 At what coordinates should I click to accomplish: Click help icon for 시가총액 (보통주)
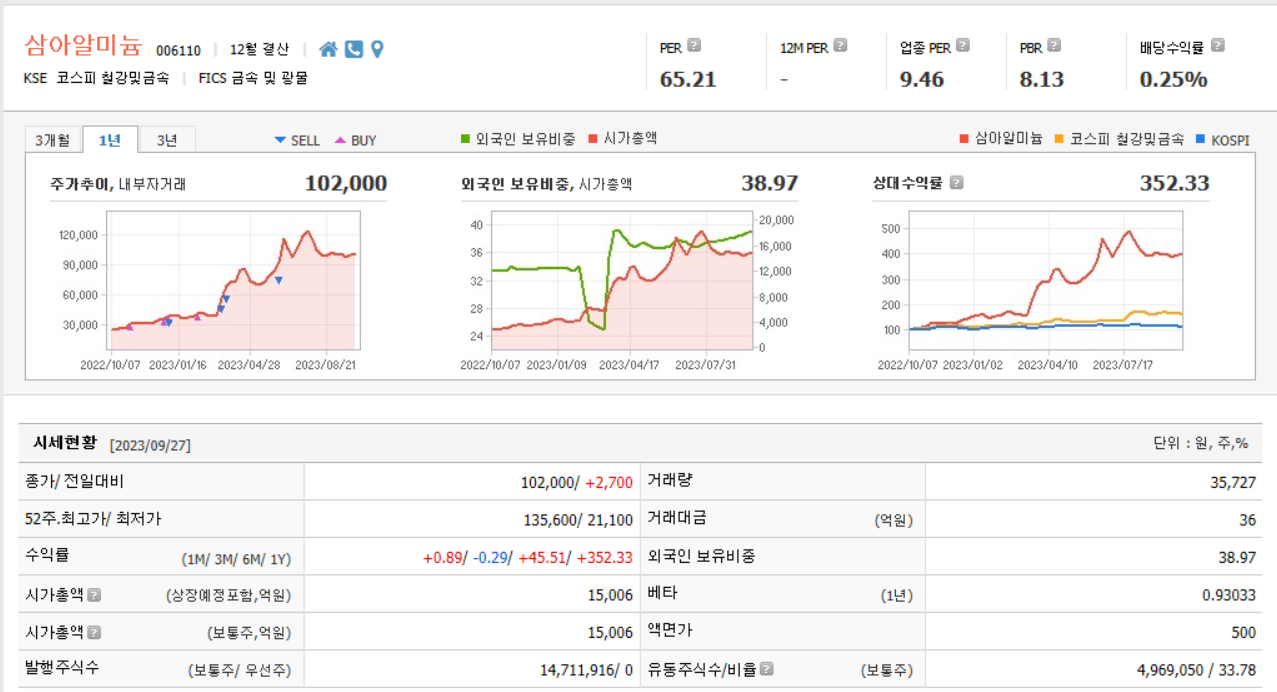[94, 632]
